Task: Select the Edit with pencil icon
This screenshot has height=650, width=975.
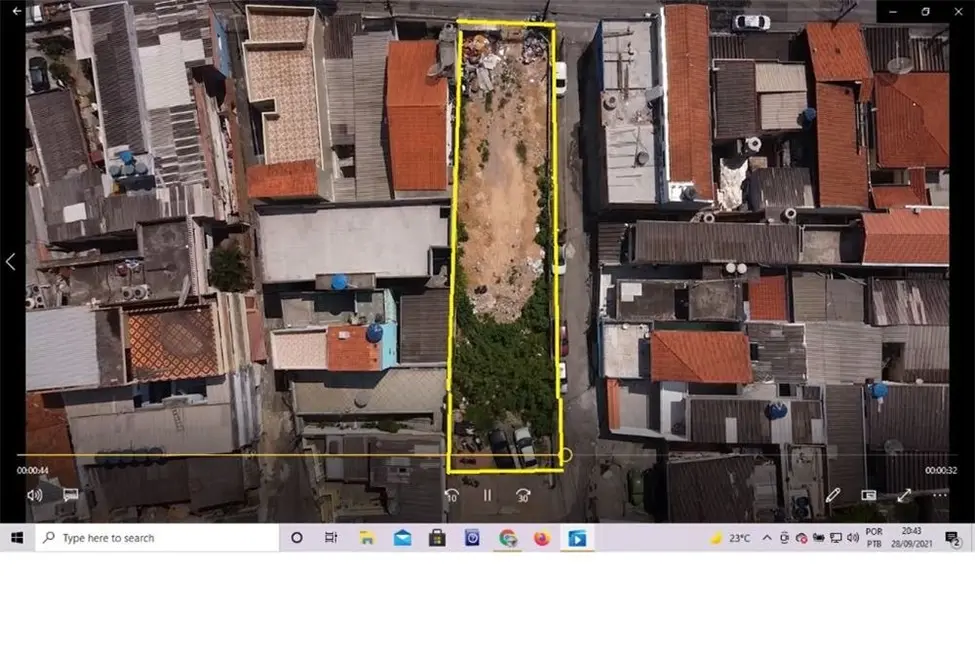Action: tap(834, 494)
